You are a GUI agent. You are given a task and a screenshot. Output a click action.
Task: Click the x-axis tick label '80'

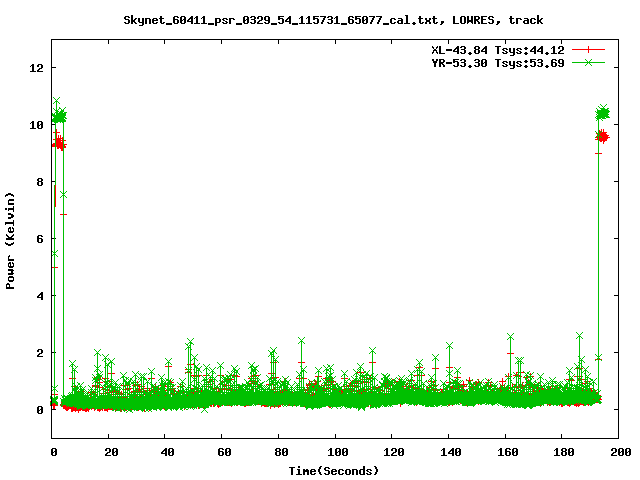click(280, 452)
